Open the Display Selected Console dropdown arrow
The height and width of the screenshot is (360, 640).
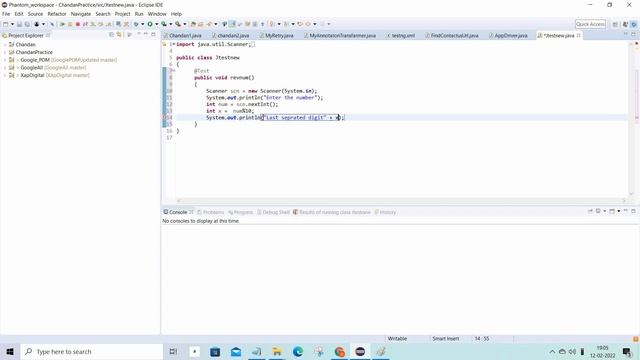point(604,211)
